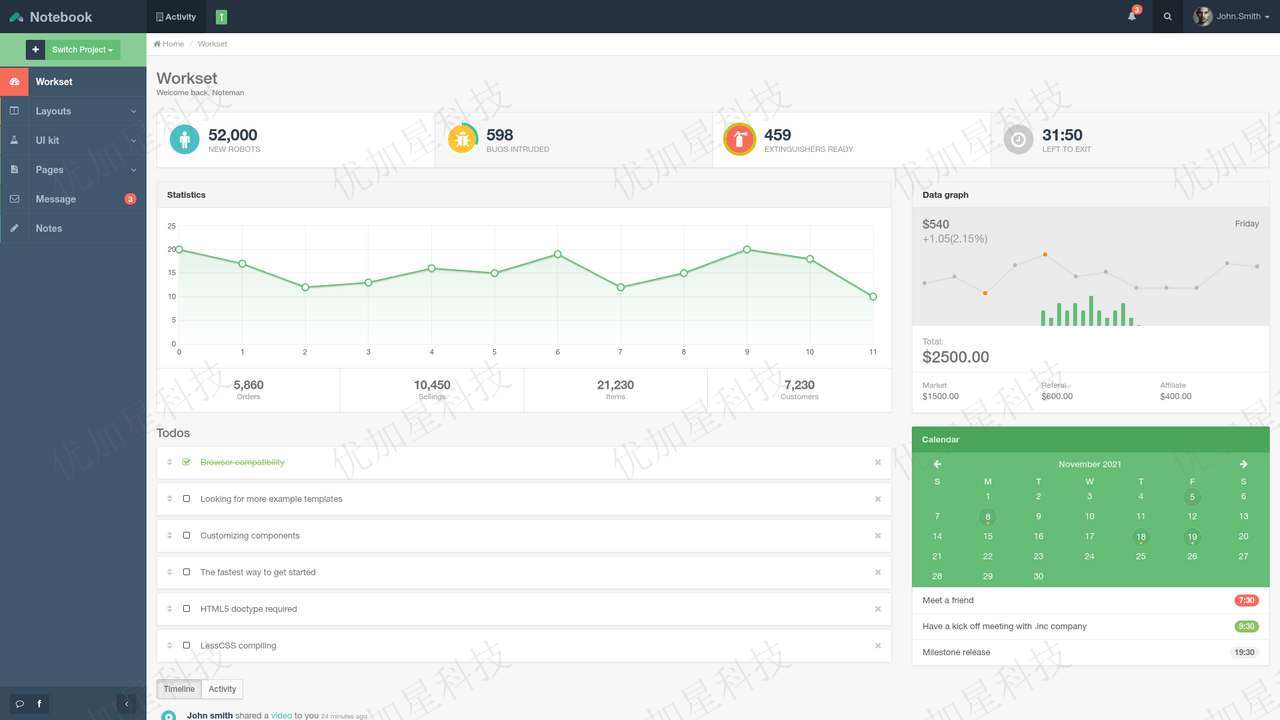The image size is (1280, 720).
Task: Uncheck the Browser compatibility todo
Action: pyautogui.click(x=186, y=462)
